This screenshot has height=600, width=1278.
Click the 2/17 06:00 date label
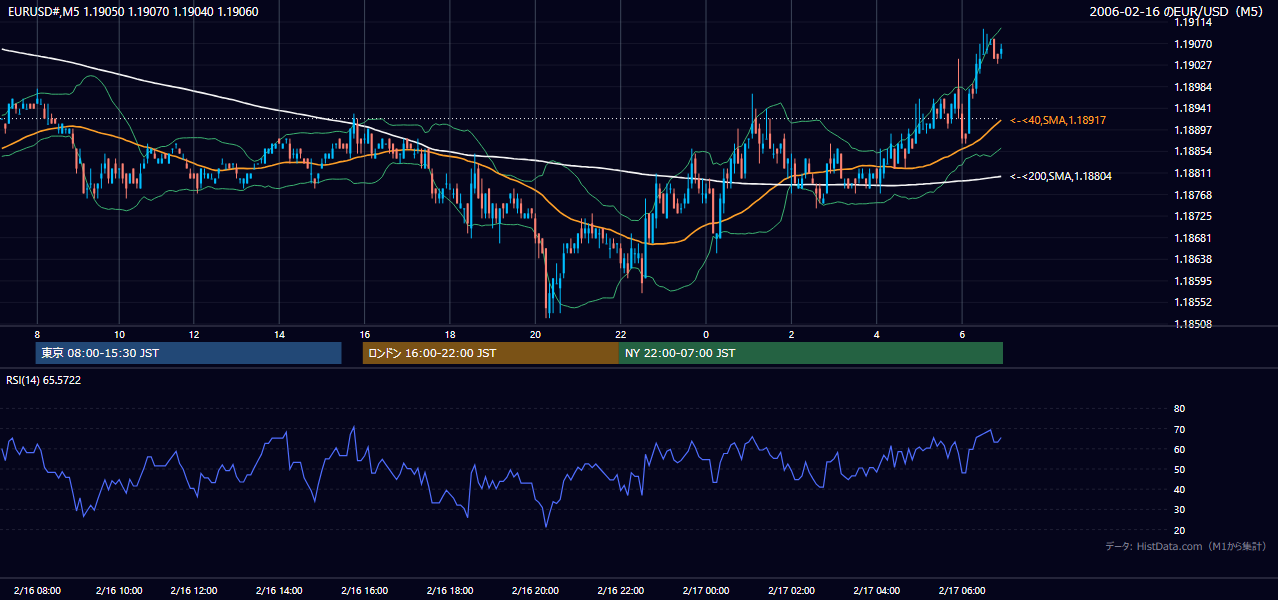point(960,590)
